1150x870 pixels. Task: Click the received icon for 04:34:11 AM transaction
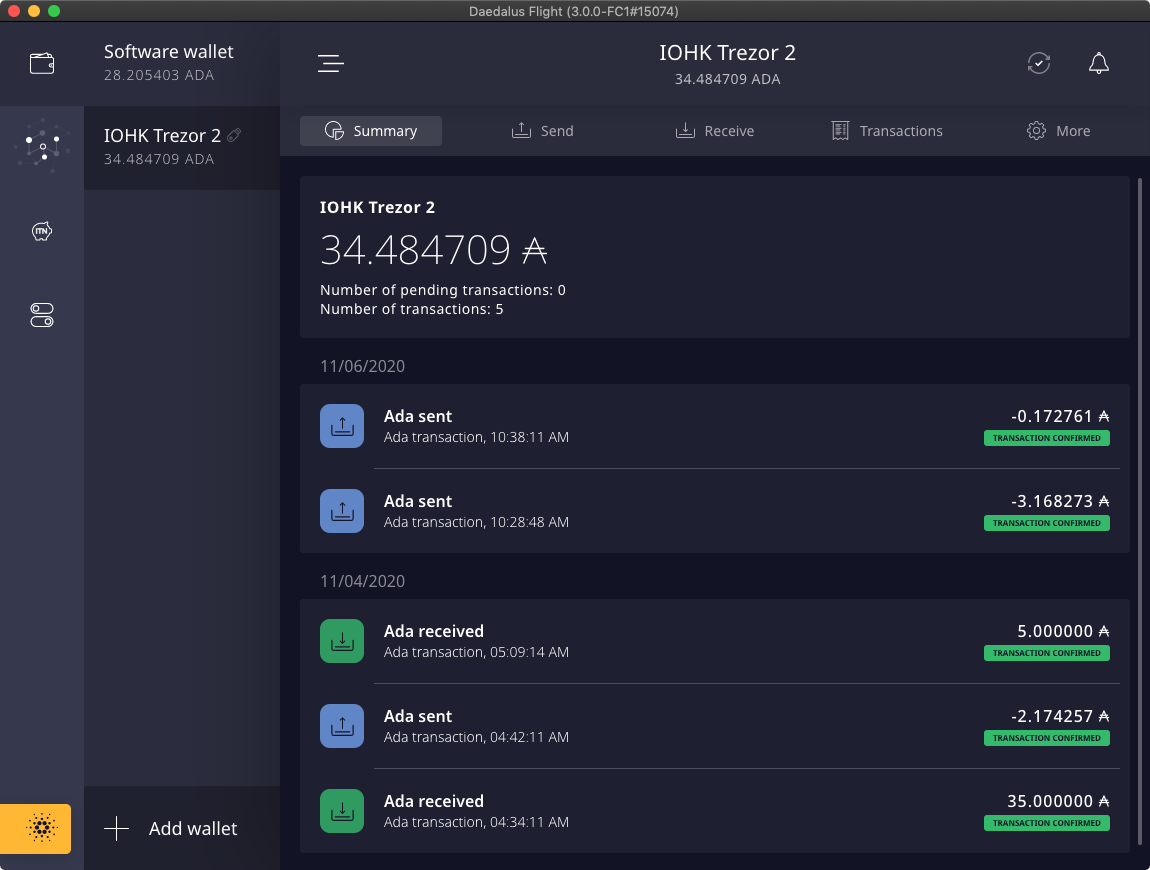pos(342,811)
